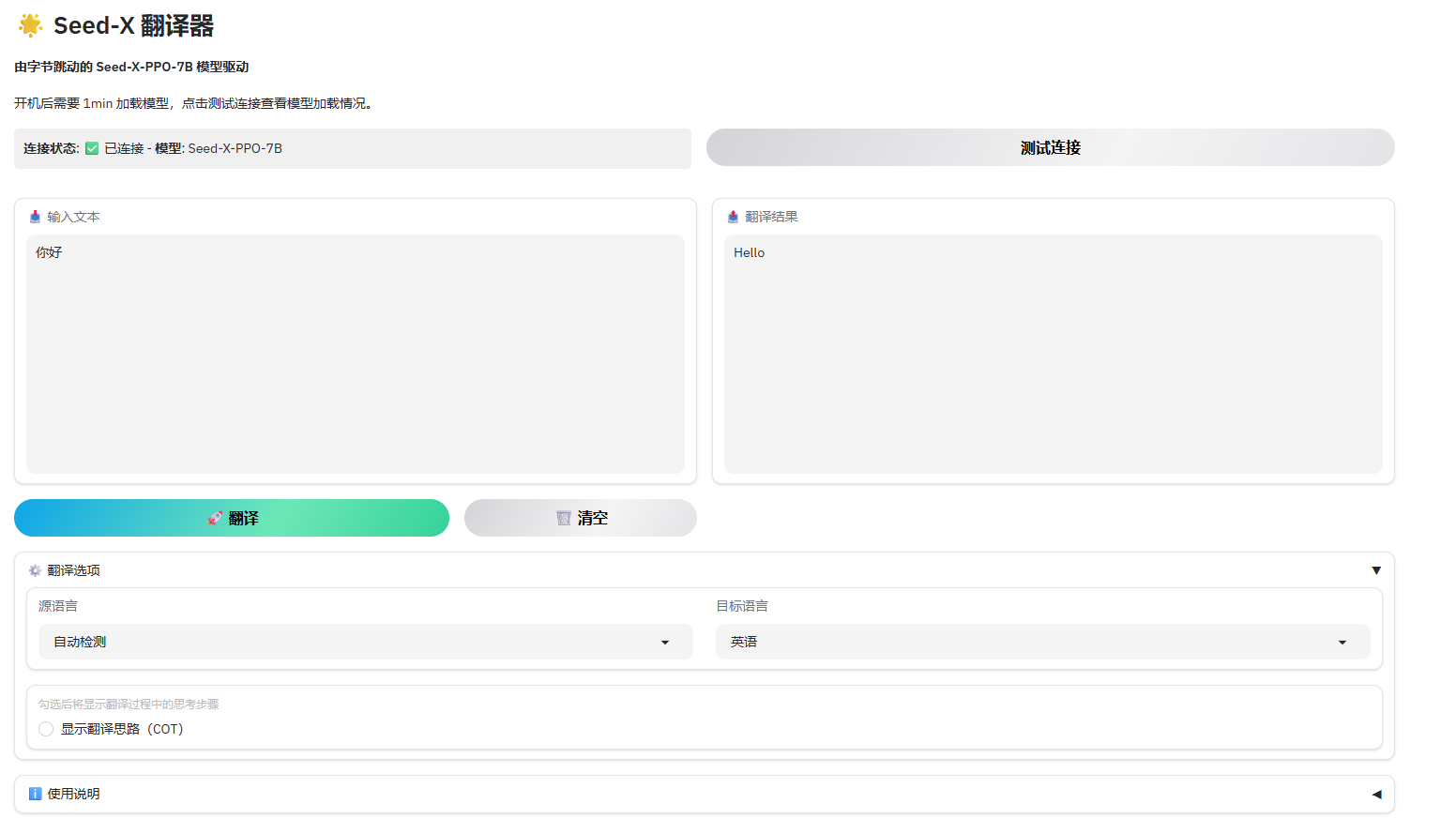Click the info icon beside 使用说明
This screenshot has height=834, width=1456.
(35, 794)
